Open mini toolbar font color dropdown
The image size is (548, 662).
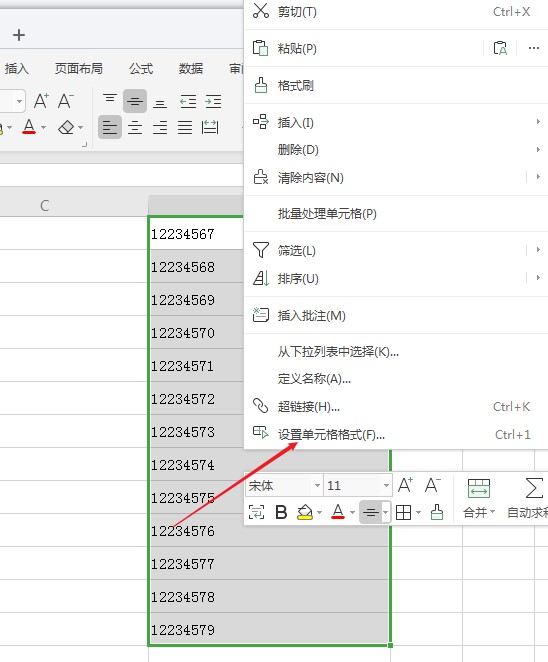[352, 513]
